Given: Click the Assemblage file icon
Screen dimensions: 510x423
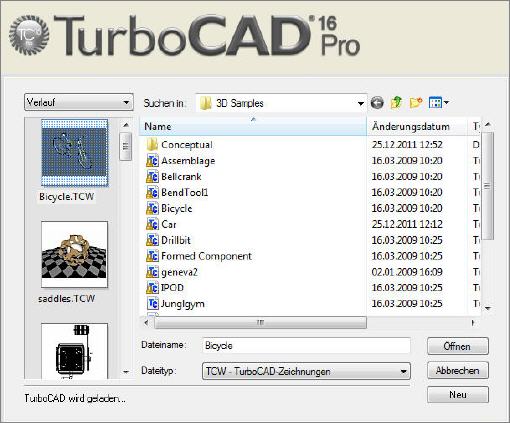Looking at the screenshot, I should 152,161.
